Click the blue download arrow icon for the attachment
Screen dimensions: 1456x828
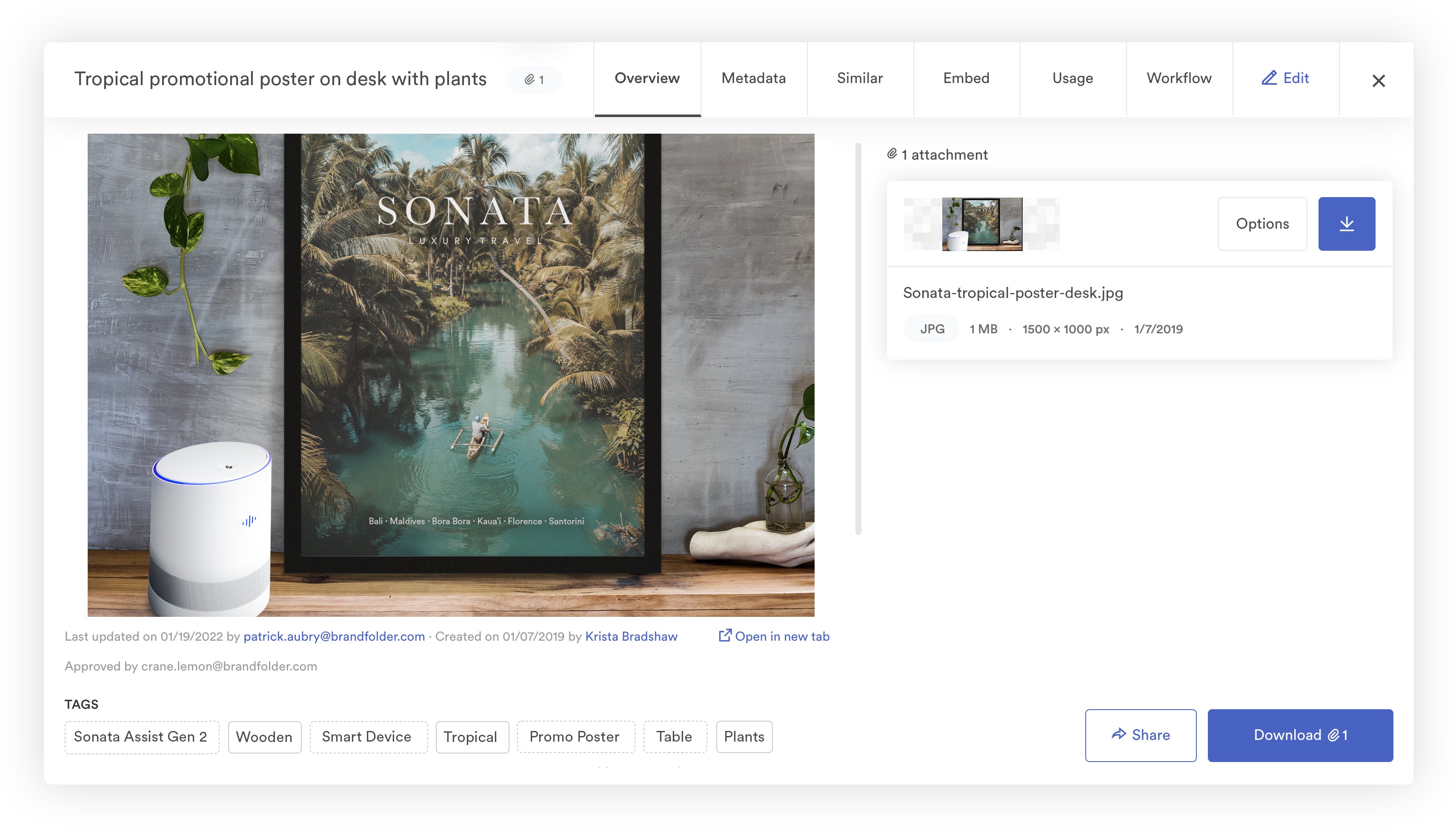tap(1346, 223)
